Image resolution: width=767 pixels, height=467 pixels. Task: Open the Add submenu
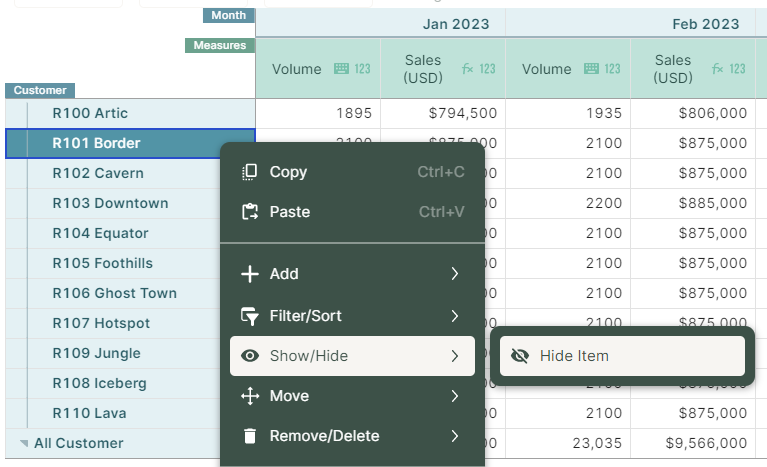(x=352, y=274)
